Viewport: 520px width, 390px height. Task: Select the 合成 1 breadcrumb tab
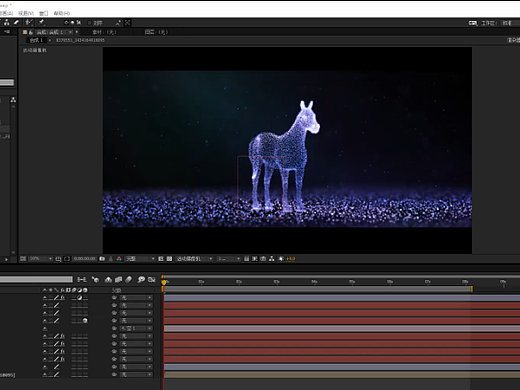tap(36, 40)
